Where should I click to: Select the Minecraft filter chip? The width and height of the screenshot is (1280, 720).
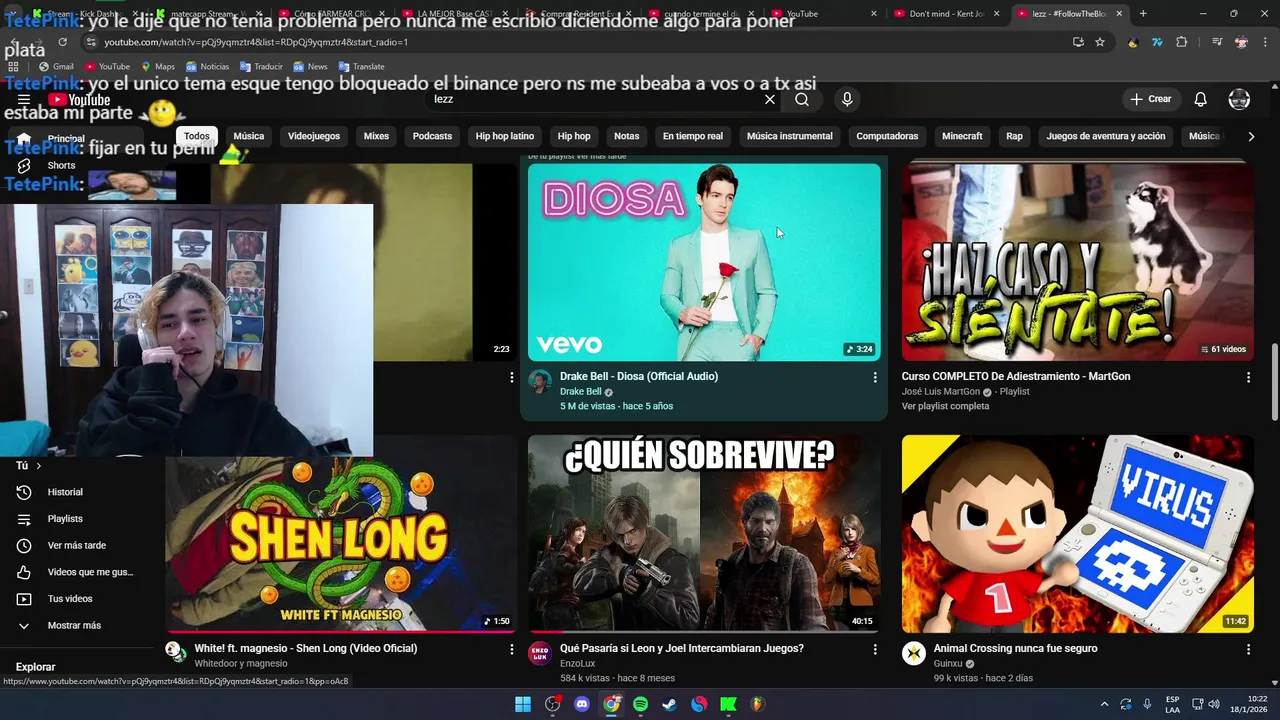[x=962, y=136]
